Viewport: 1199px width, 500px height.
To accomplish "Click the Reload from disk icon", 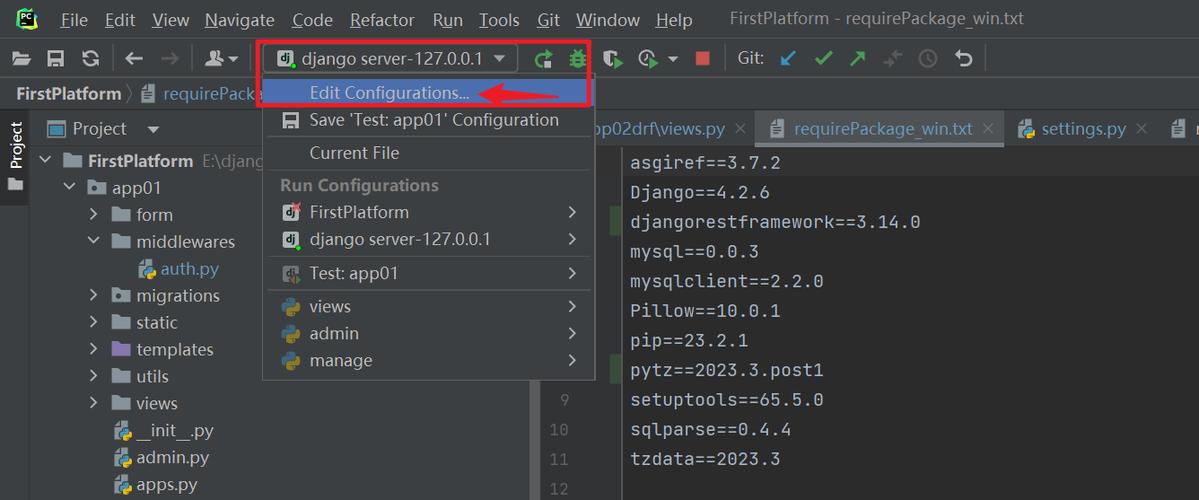I will coord(91,59).
